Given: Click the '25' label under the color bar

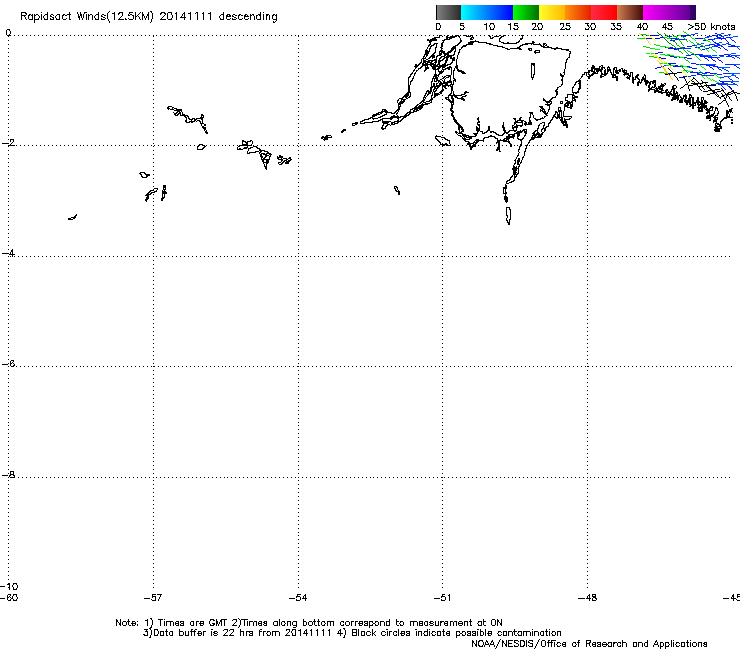Looking at the screenshot, I should 565,27.
